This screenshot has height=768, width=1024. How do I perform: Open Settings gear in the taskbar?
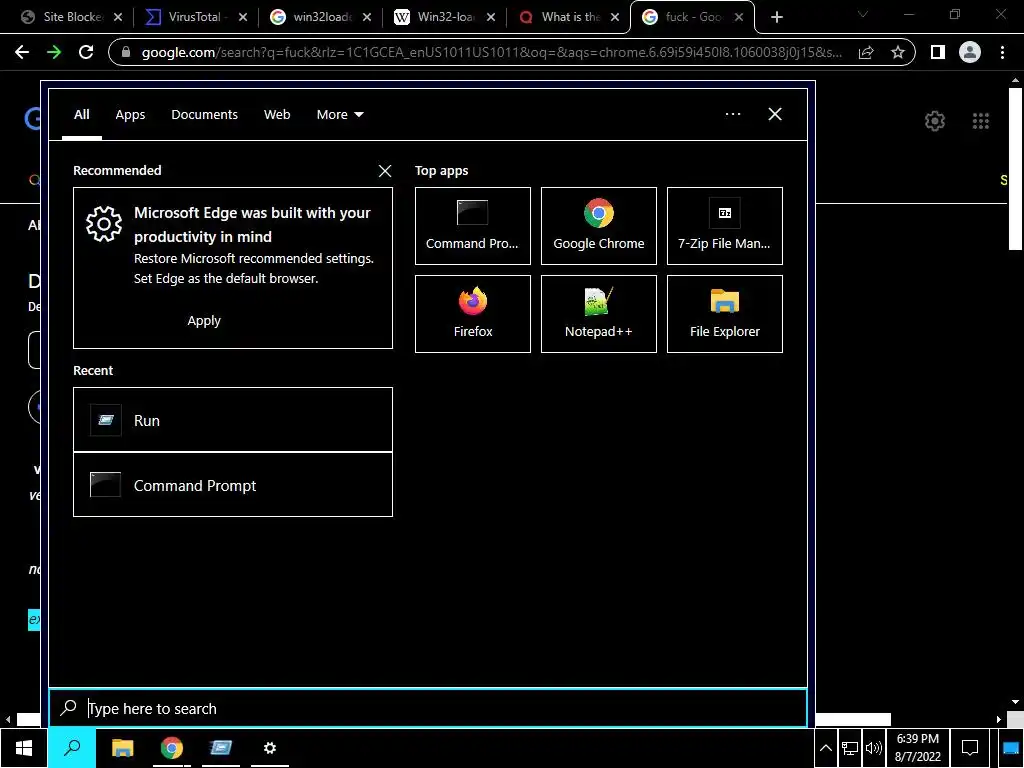pos(270,748)
